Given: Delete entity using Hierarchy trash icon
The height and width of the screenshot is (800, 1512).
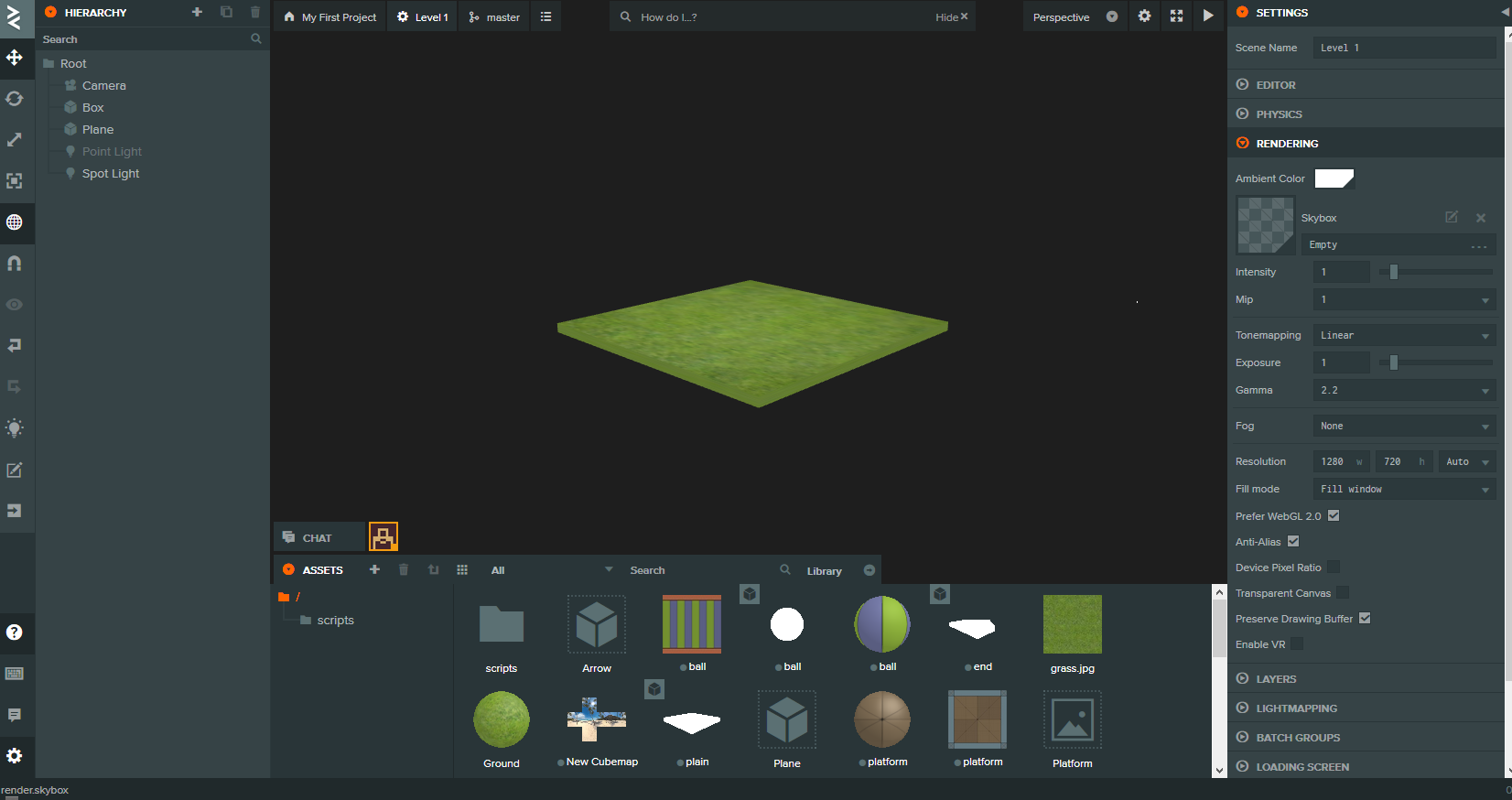Looking at the screenshot, I should [255, 12].
